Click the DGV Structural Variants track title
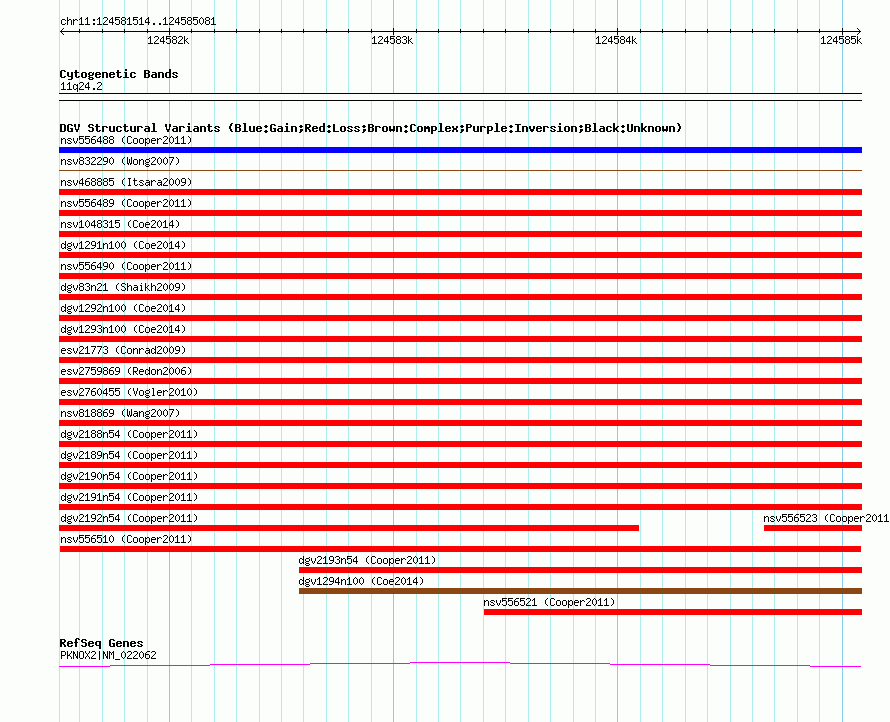 371,128
